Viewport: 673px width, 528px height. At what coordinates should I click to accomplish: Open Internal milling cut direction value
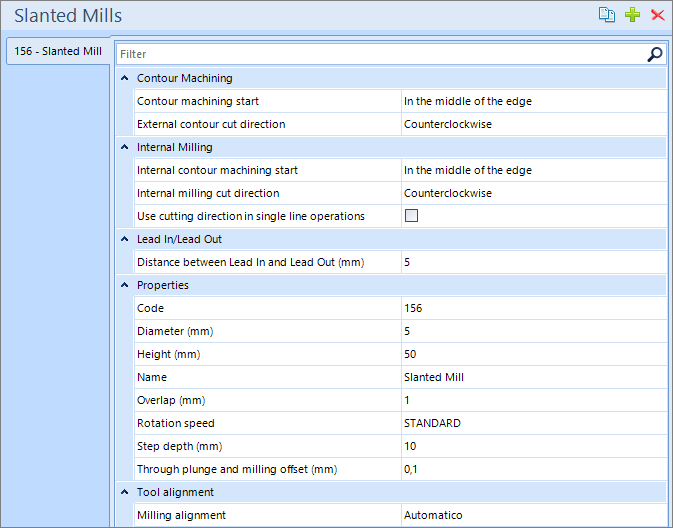click(534, 193)
